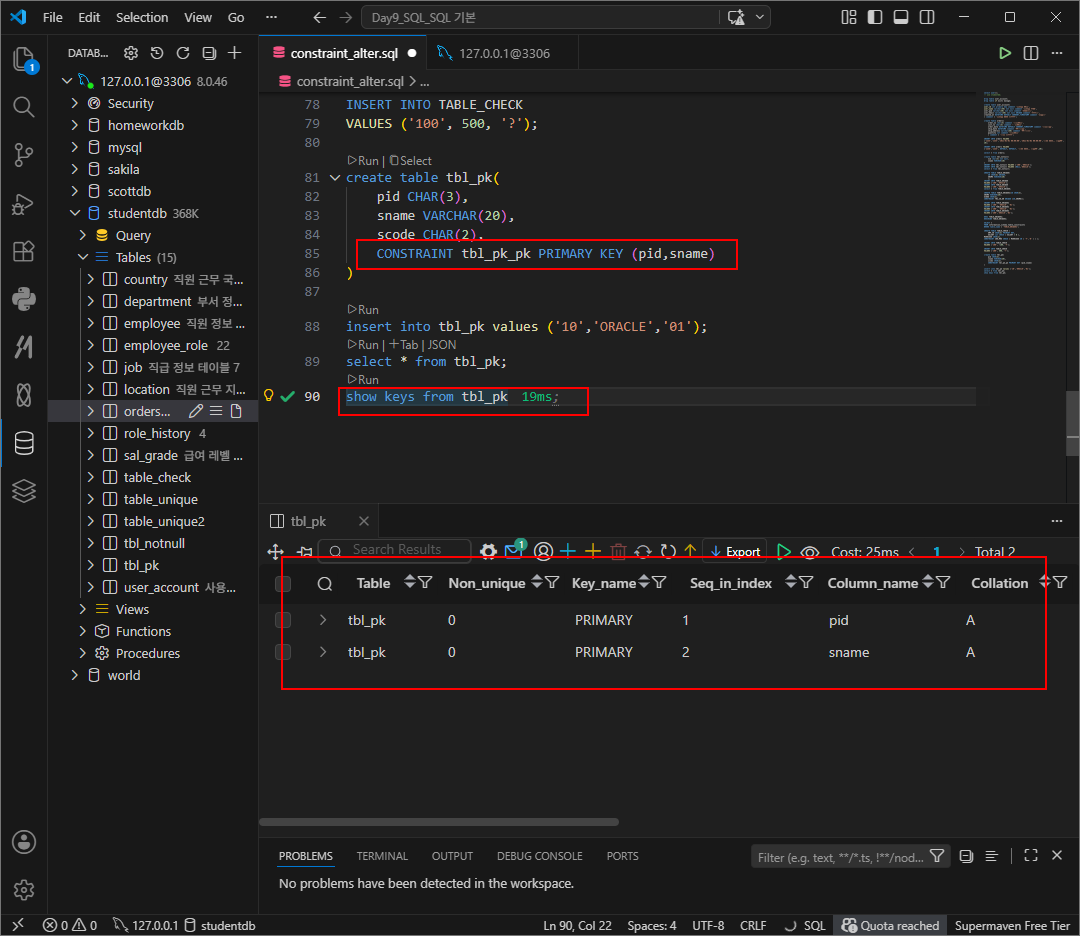The width and height of the screenshot is (1080, 936).
Task: Toggle the pin result icon
Action: pos(304,552)
